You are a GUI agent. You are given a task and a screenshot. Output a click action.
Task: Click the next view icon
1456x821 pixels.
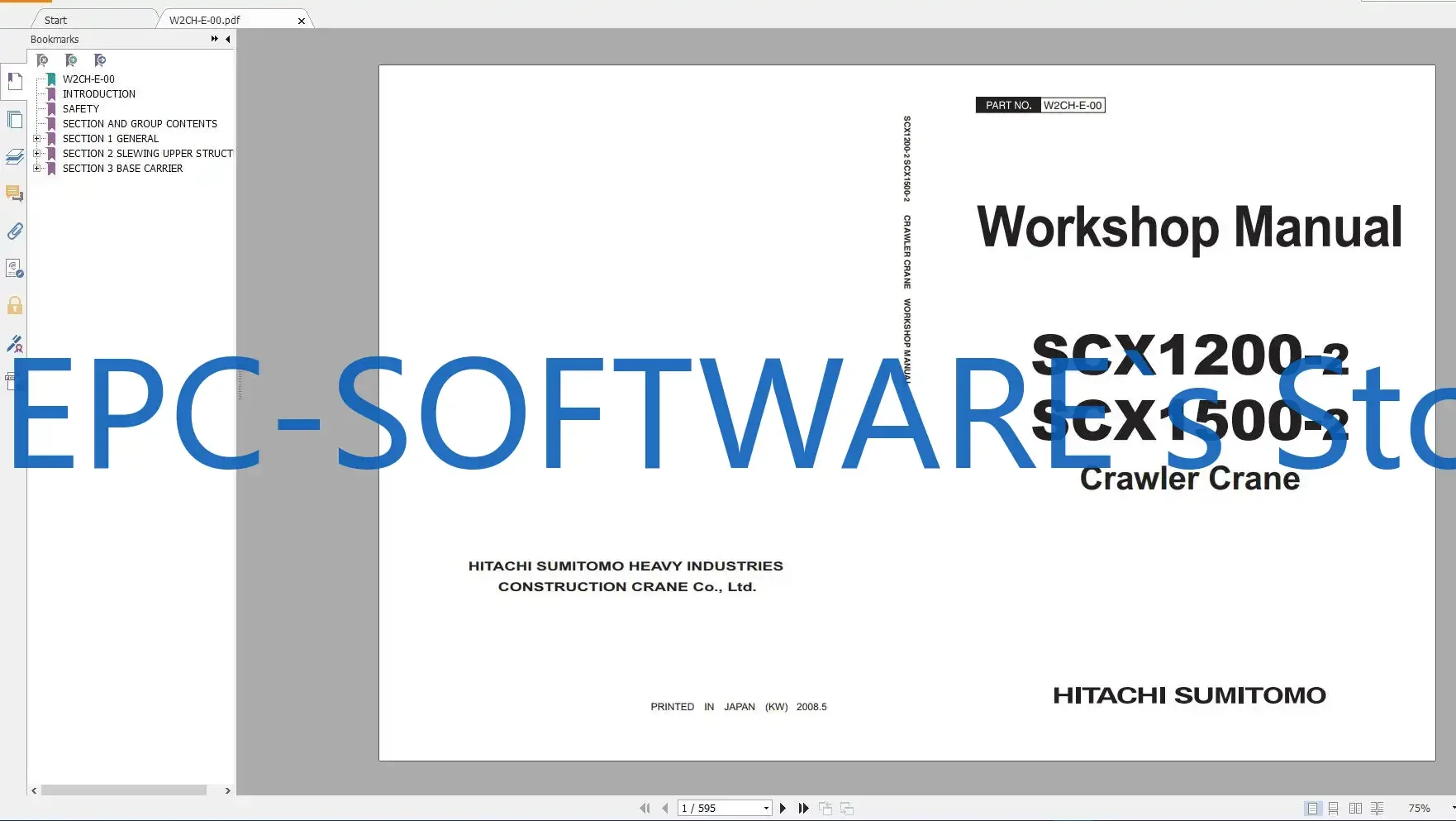pyautogui.click(x=847, y=808)
